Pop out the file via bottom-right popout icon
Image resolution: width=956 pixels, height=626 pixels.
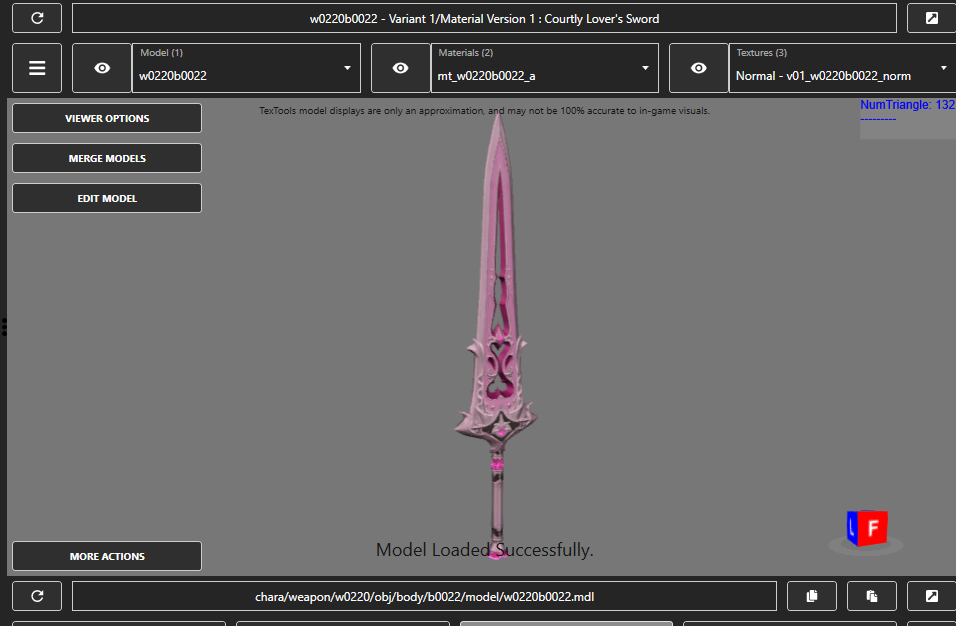pos(931,596)
